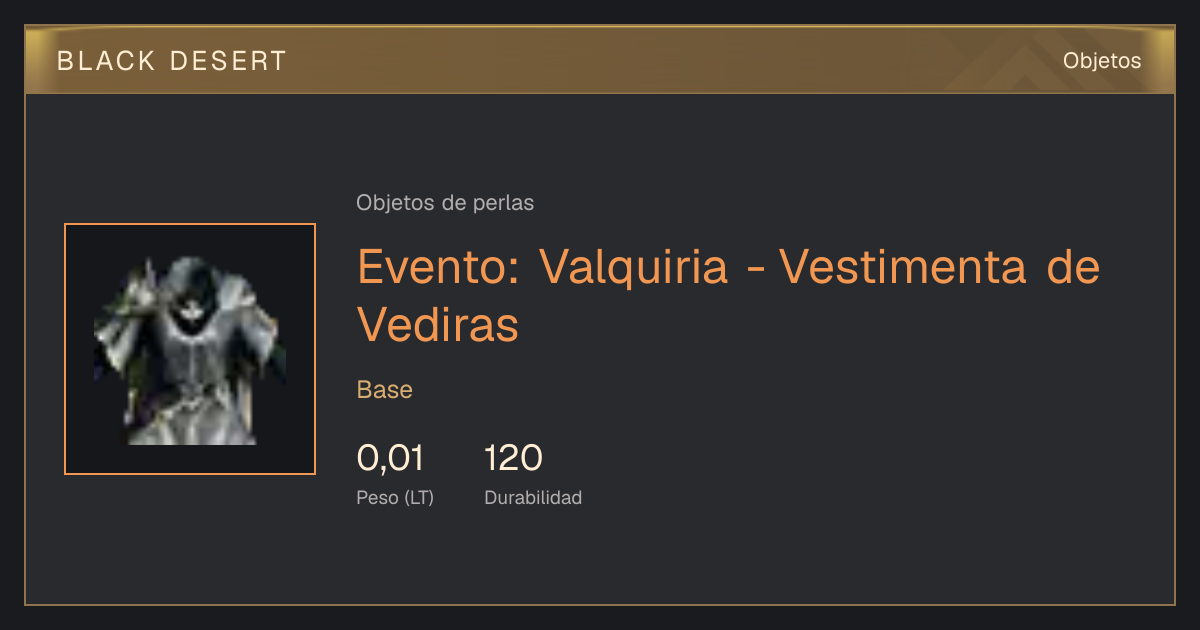Click the Valquiria armor item icon
This screenshot has height=630, width=1200.
pyautogui.click(x=190, y=349)
